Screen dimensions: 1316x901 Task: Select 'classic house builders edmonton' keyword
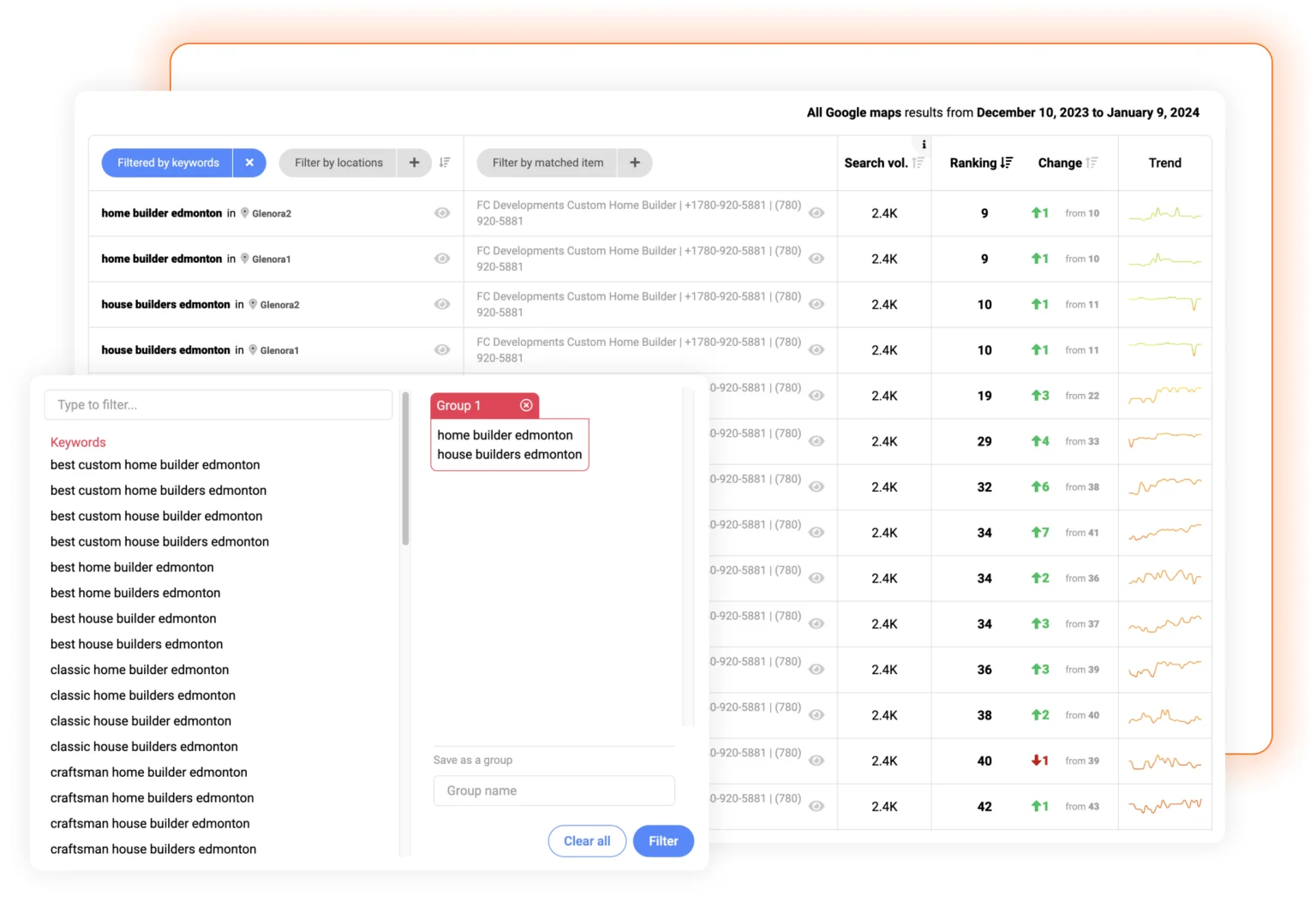pyautogui.click(x=144, y=747)
